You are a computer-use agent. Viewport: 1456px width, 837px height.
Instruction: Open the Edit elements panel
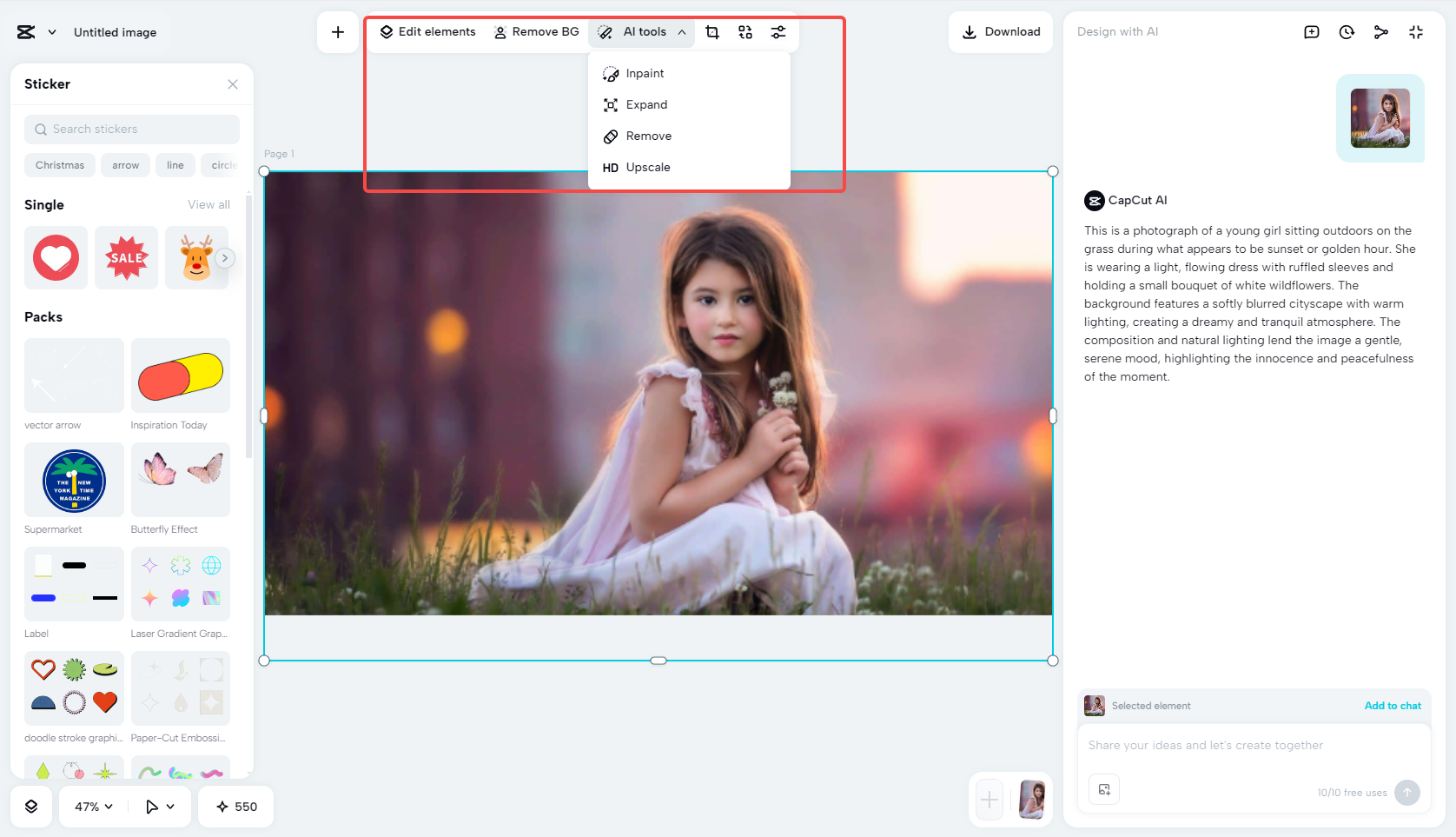(x=427, y=31)
